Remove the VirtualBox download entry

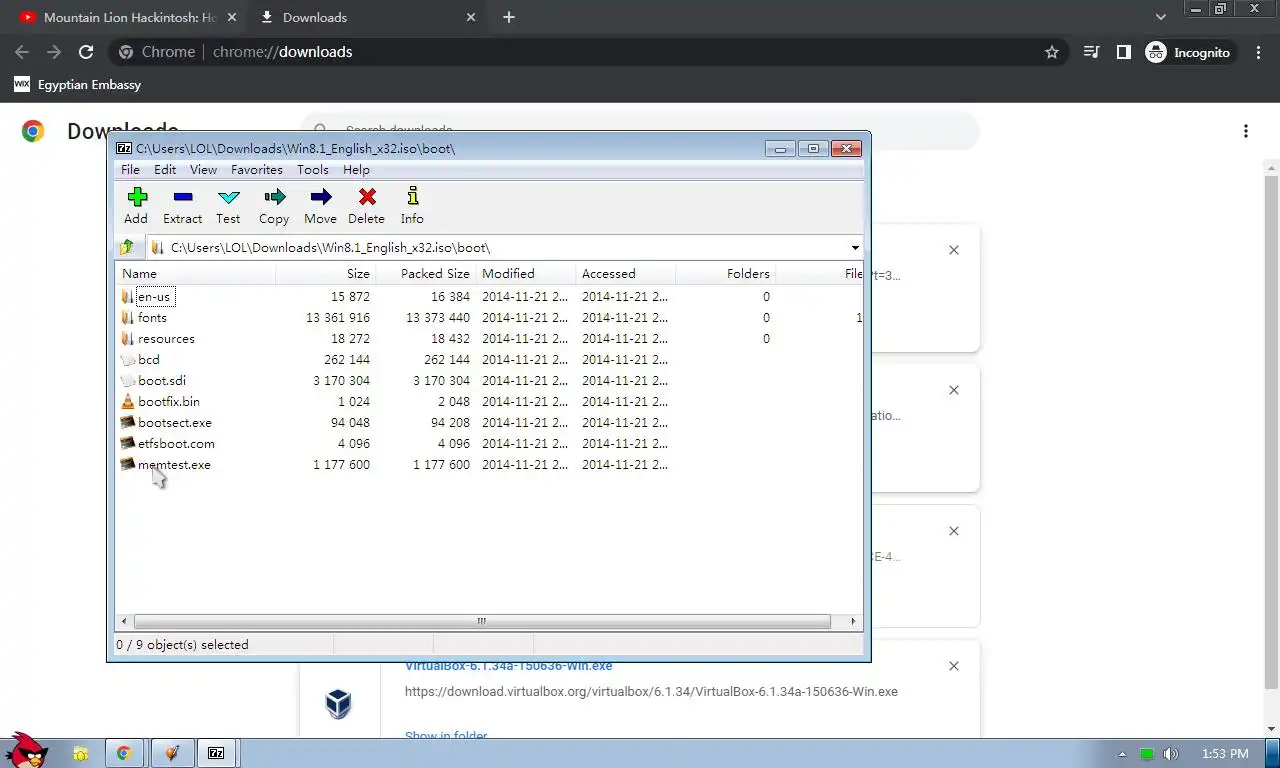pyautogui.click(x=954, y=666)
